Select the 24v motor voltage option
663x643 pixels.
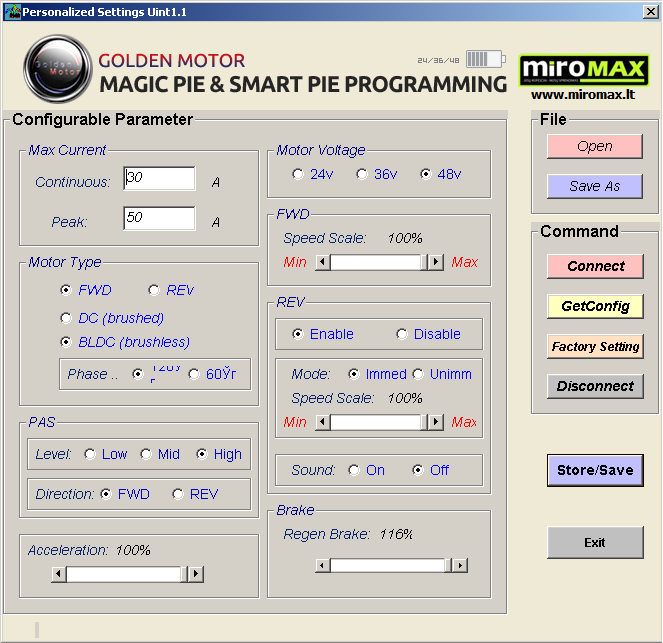(x=298, y=174)
